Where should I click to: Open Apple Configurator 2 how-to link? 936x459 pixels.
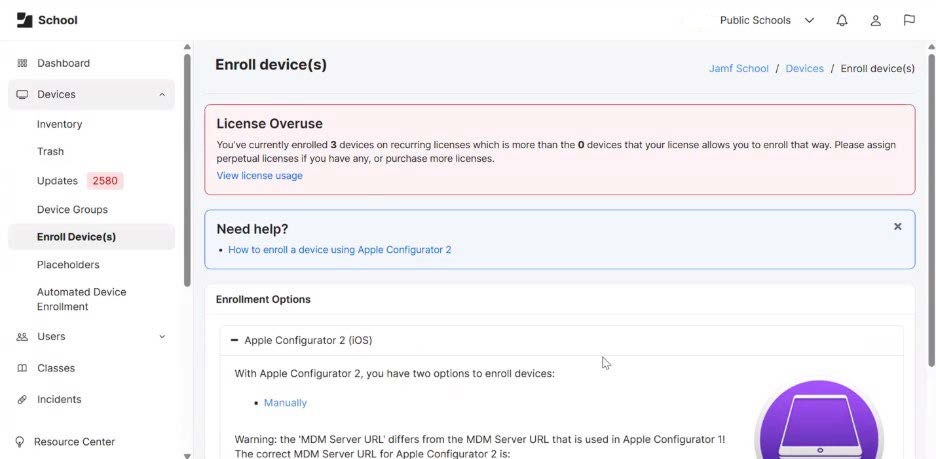point(340,249)
